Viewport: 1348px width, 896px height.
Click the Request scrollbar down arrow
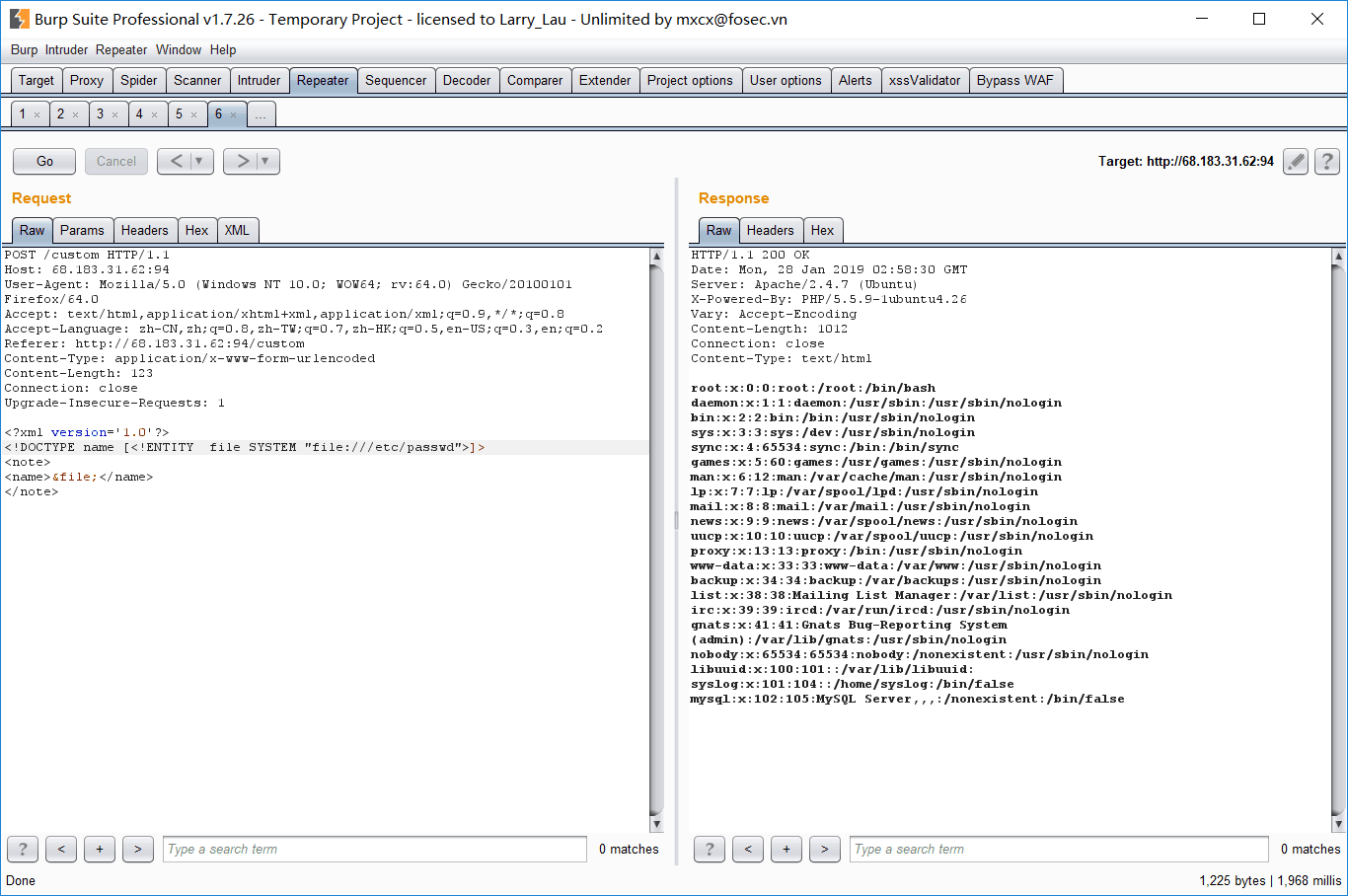tap(657, 824)
